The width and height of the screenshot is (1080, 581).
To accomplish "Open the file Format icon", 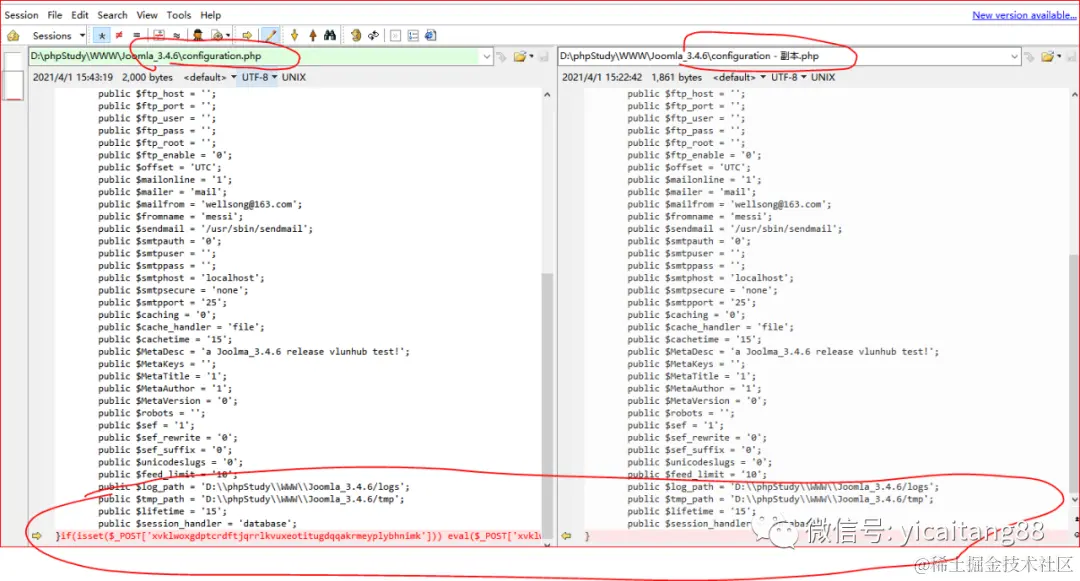I will pos(217,35).
